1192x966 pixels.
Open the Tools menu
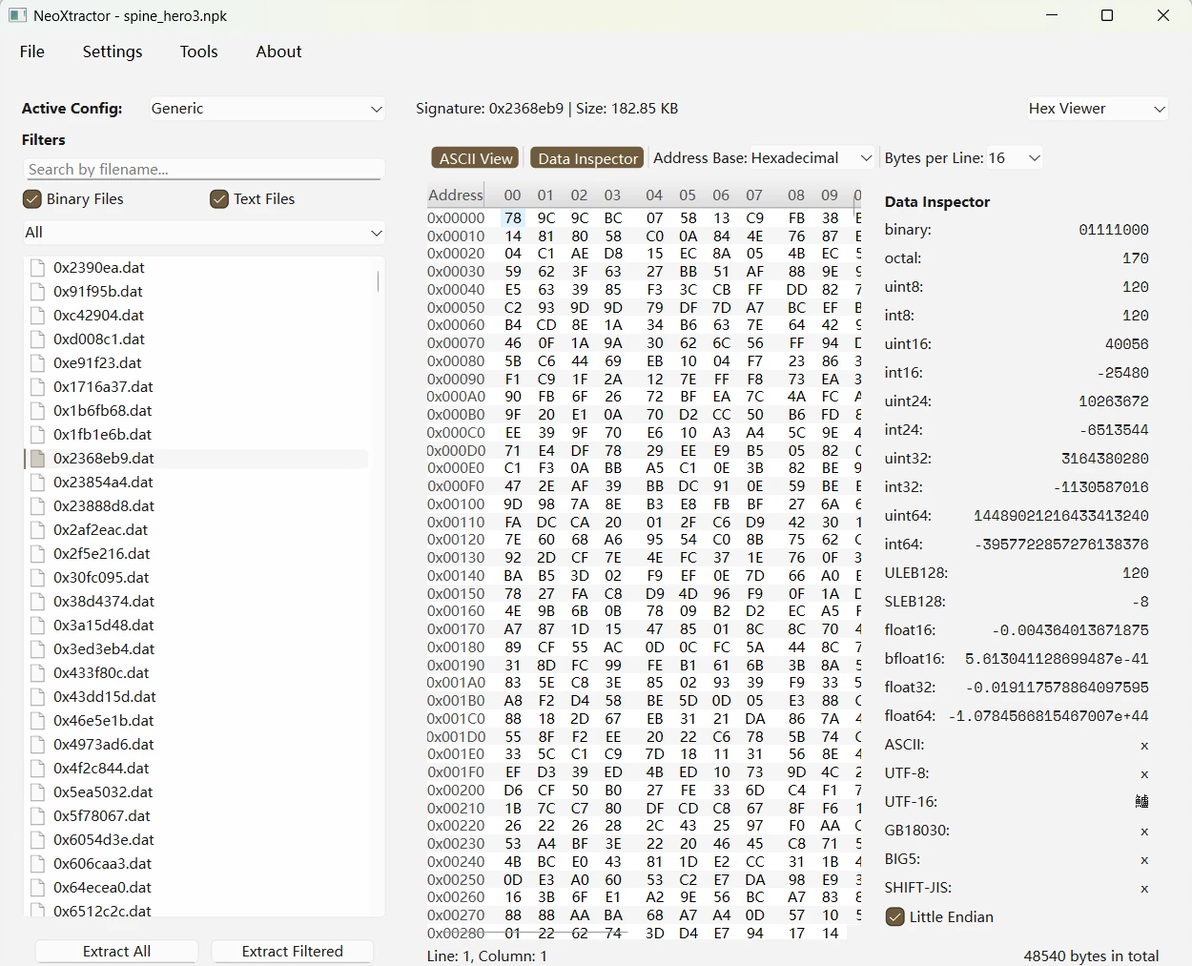coord(198,52)
